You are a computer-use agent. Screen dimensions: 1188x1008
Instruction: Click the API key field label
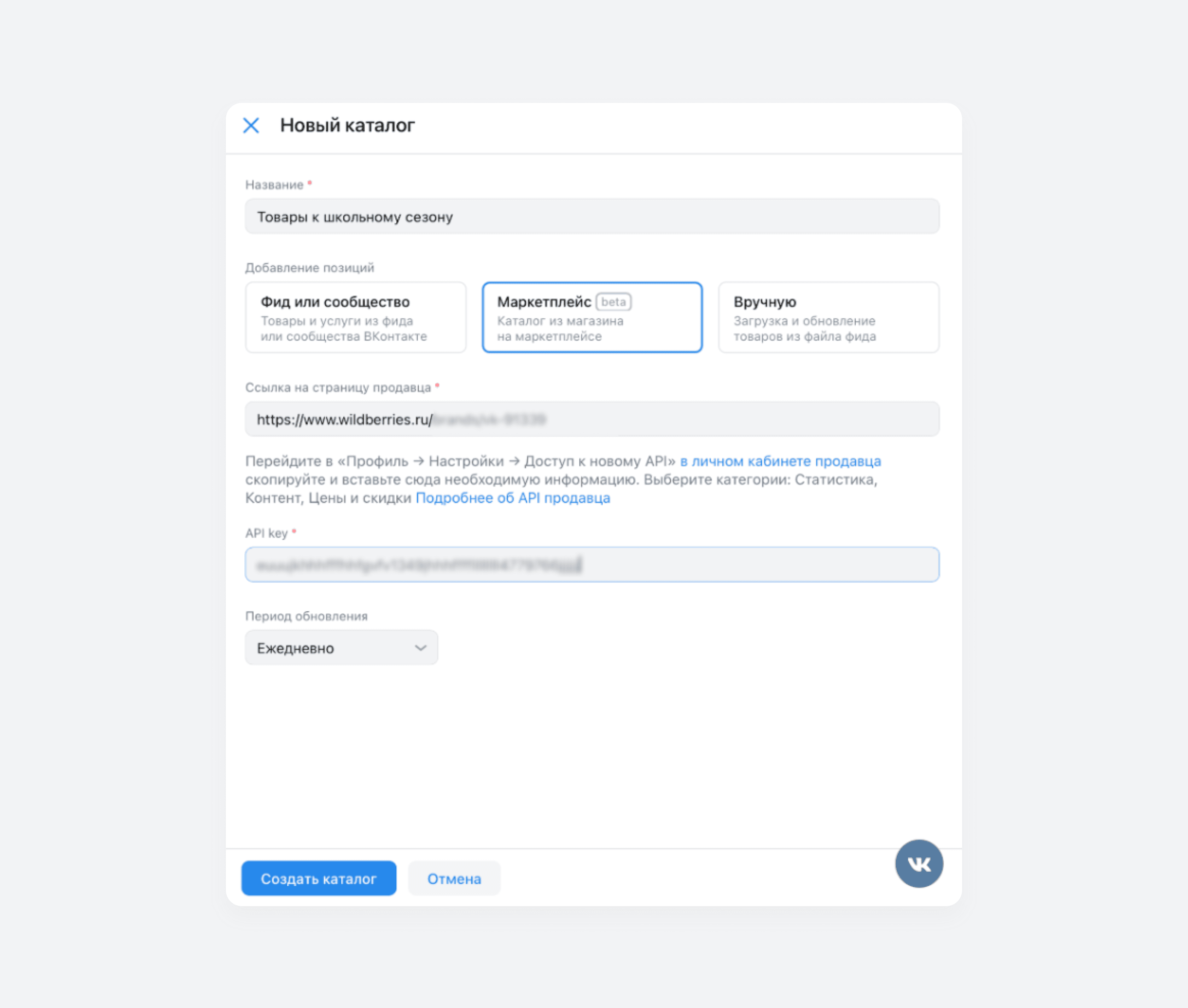tap(267, 533)
